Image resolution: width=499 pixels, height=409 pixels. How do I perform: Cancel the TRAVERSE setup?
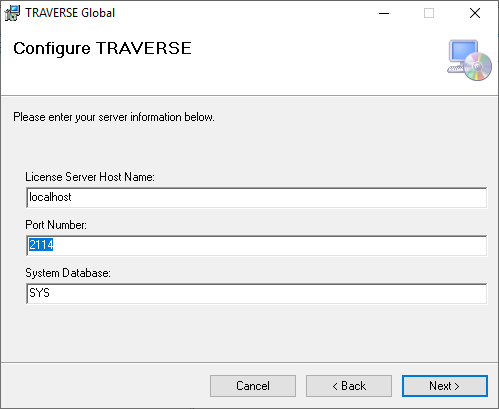[x=253, y=386]
